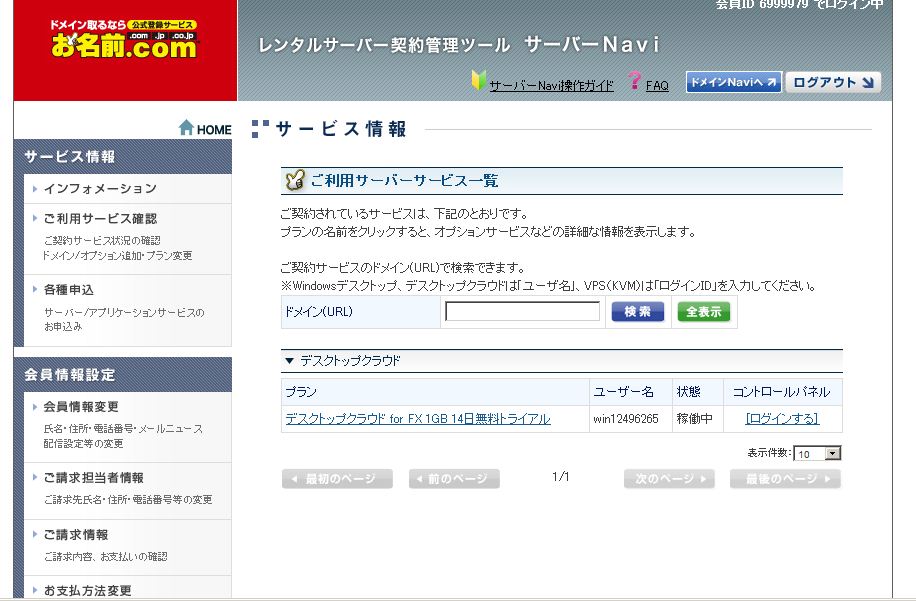Click the blue 検索 button
Image resolution: width=916 pixels, height=601 pixels.
(638, 312)
